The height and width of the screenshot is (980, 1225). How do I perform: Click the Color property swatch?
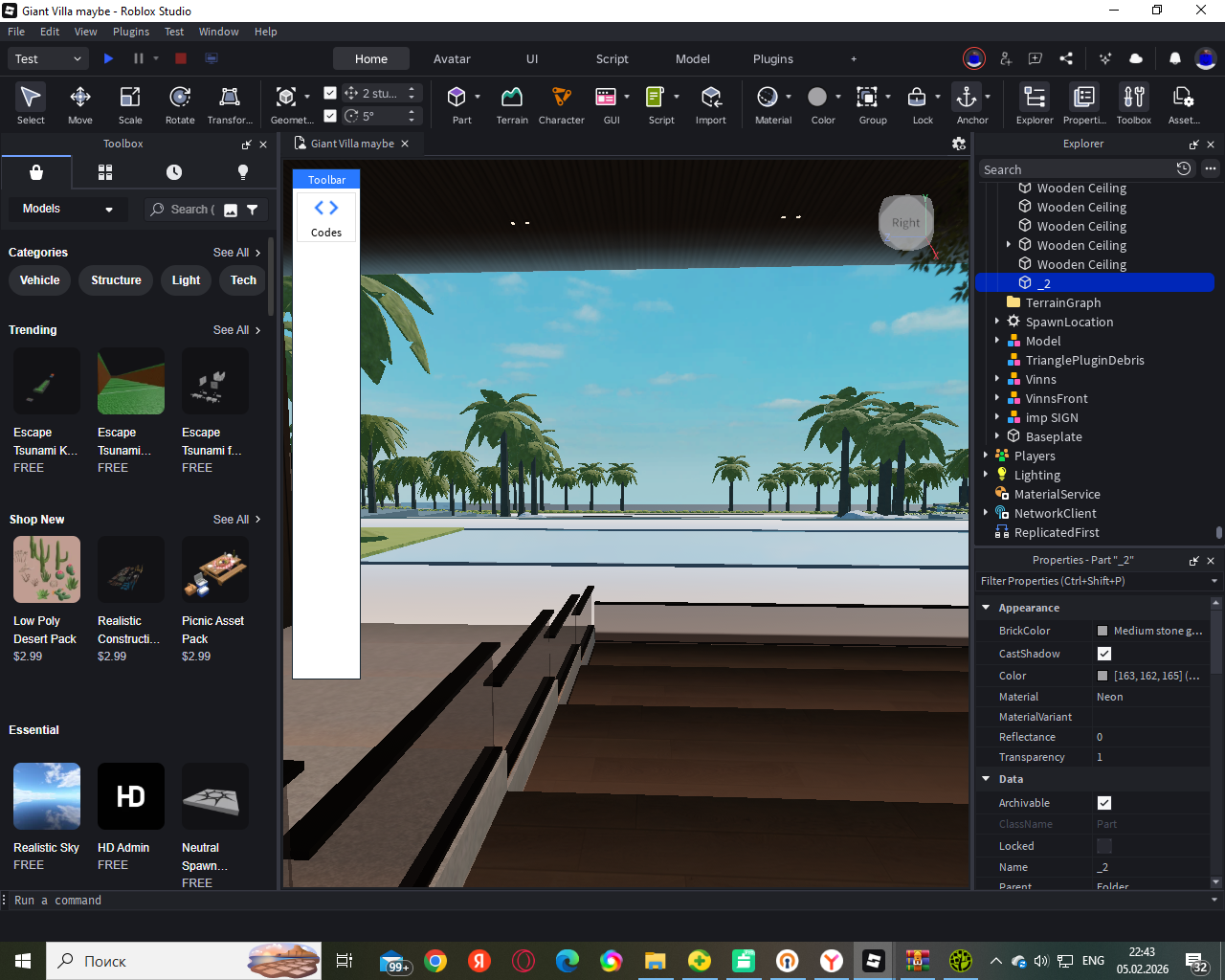pos(1102,676)
